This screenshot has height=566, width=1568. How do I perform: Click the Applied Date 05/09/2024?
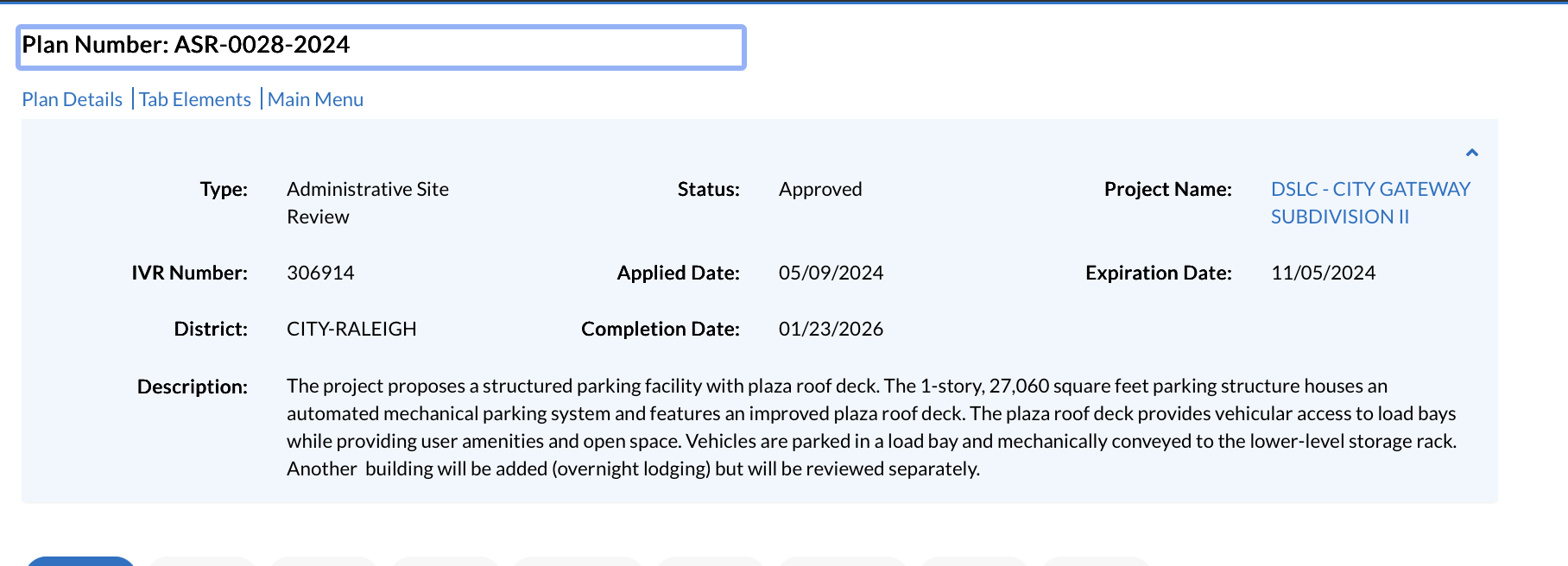pos(831,273)
